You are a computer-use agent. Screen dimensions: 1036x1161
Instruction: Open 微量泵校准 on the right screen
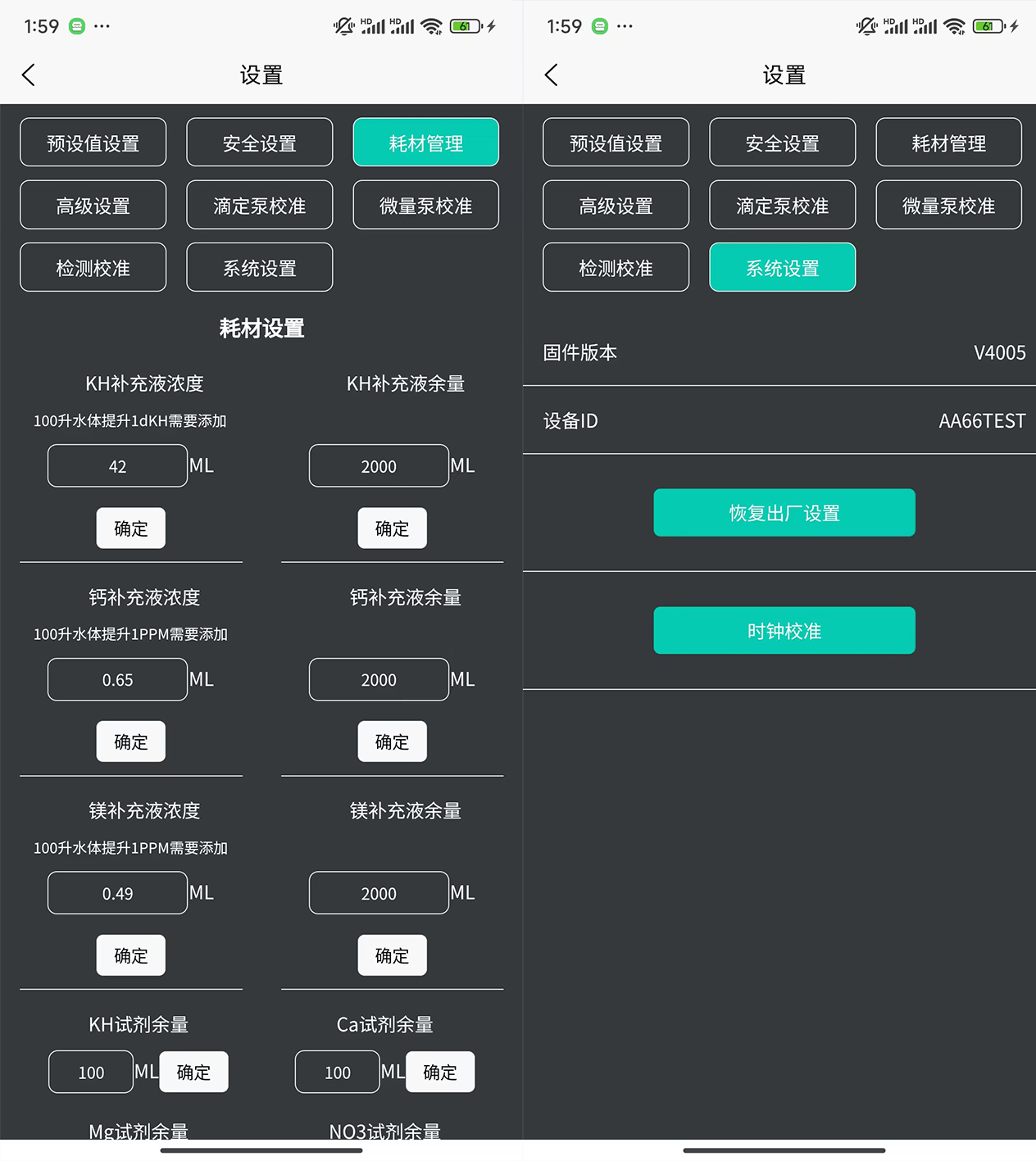coord(948,205)
